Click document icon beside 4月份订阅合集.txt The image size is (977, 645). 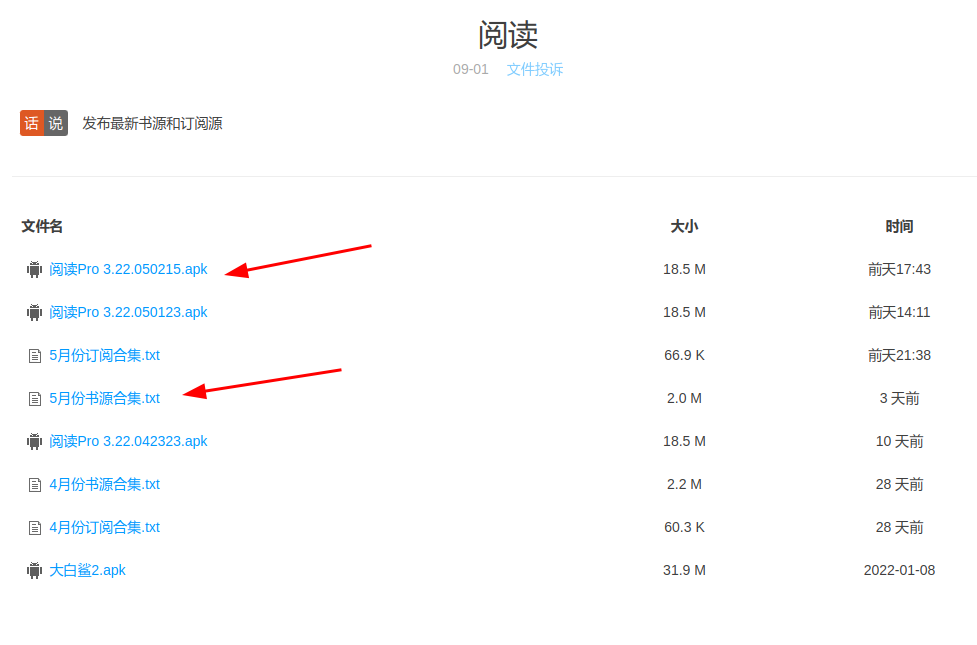(x=35, y=527)
